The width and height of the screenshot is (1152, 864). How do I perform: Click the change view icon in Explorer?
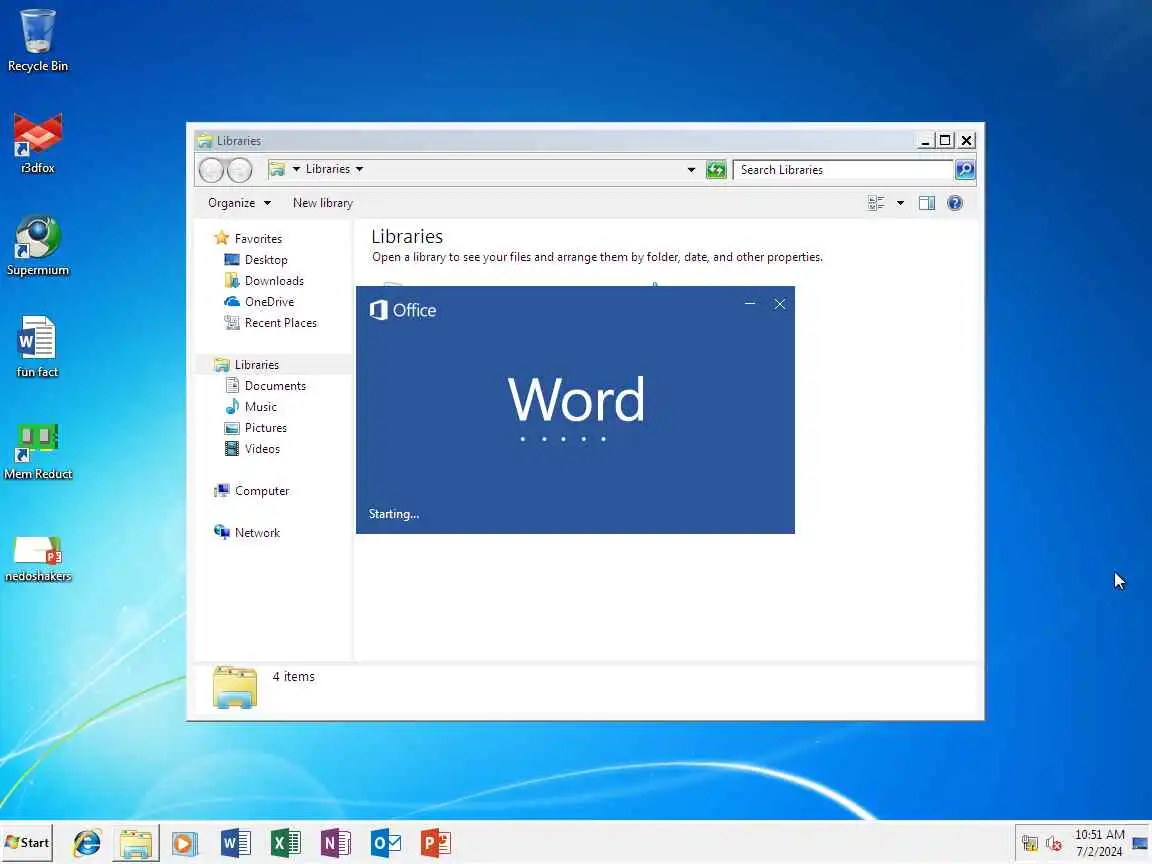[876, 203]
